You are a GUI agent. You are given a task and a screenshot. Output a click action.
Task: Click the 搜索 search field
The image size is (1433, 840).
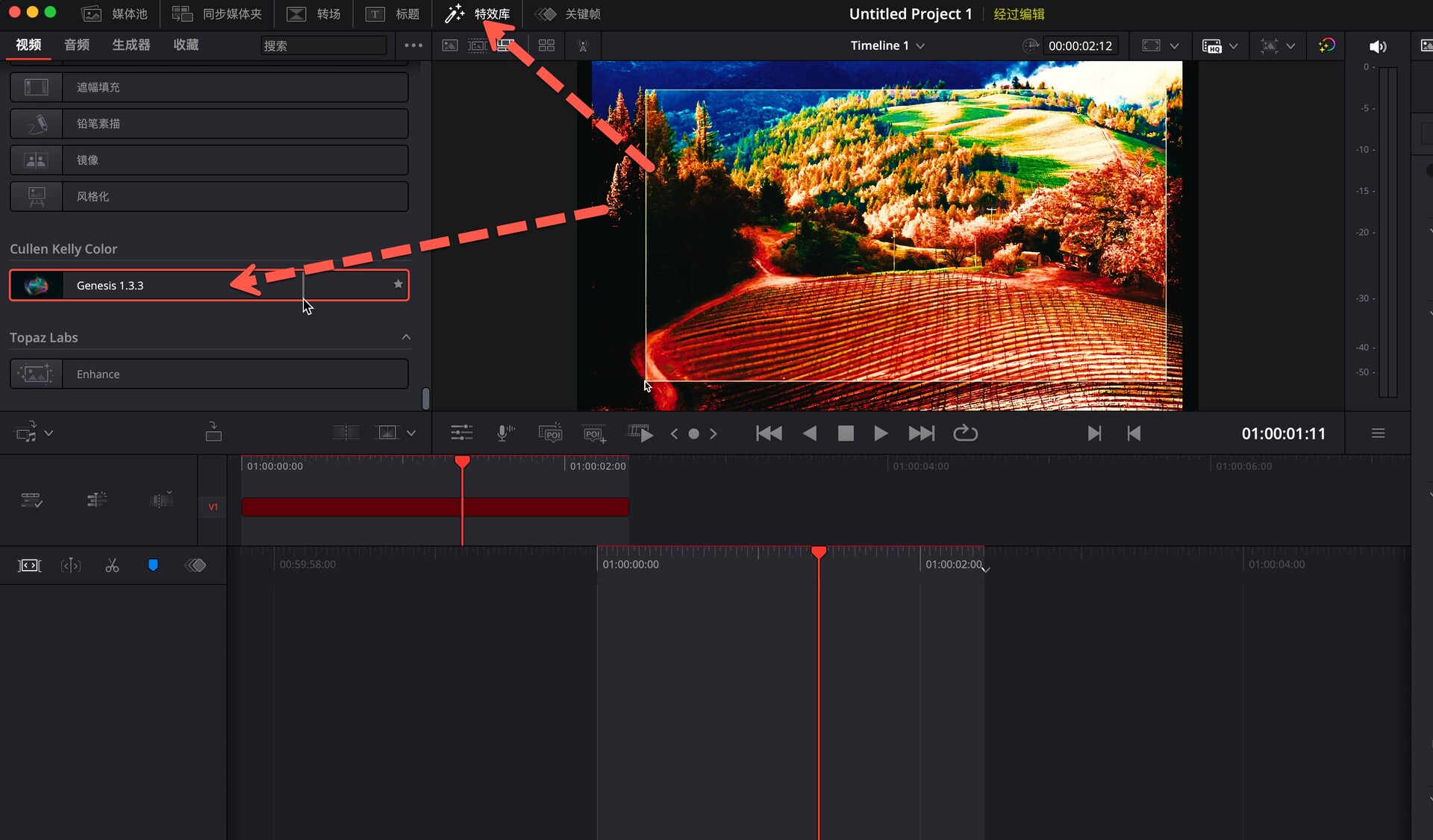(323, 46)
